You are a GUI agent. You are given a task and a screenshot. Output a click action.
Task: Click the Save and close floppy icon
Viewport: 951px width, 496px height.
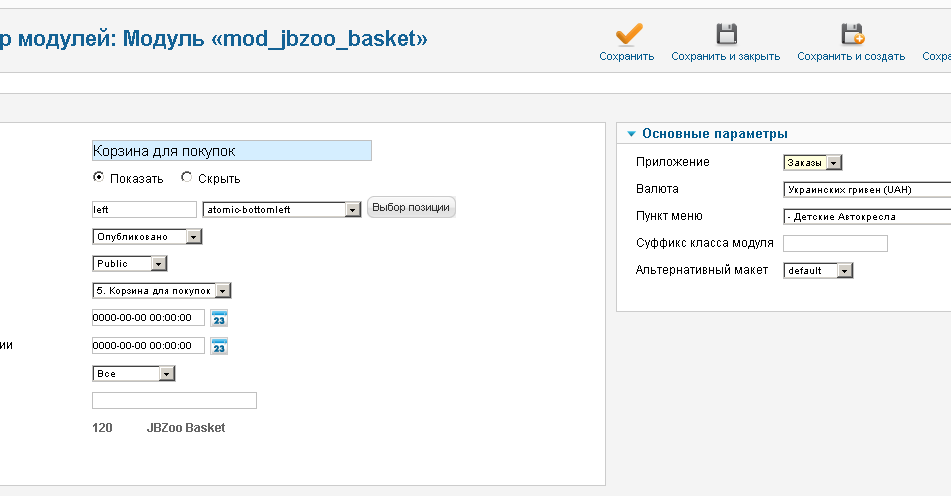726,34
